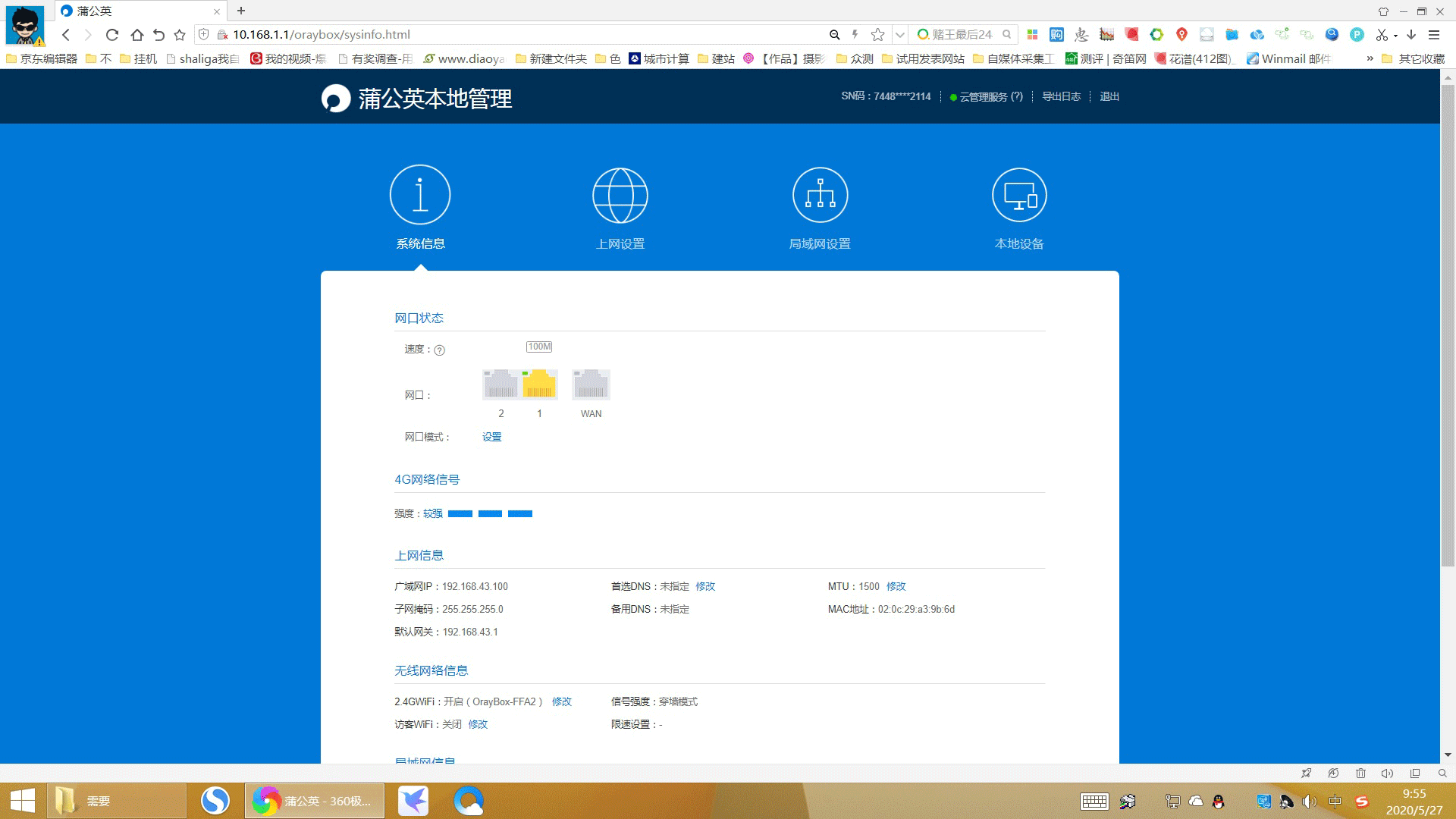1456x819 pixels.
Task: Click 修改 next to 2.4GWiFi
Action: [x=562, y=701]
